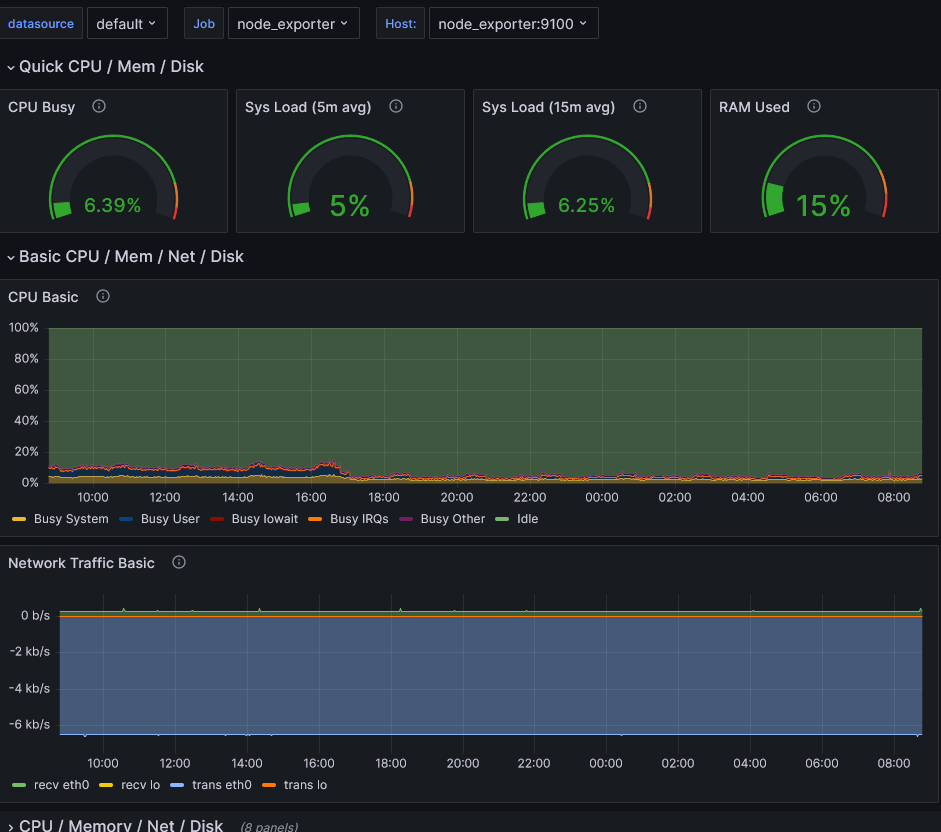
Task: Toggle Busy System series in CPU legend
Action: point(71,519)
